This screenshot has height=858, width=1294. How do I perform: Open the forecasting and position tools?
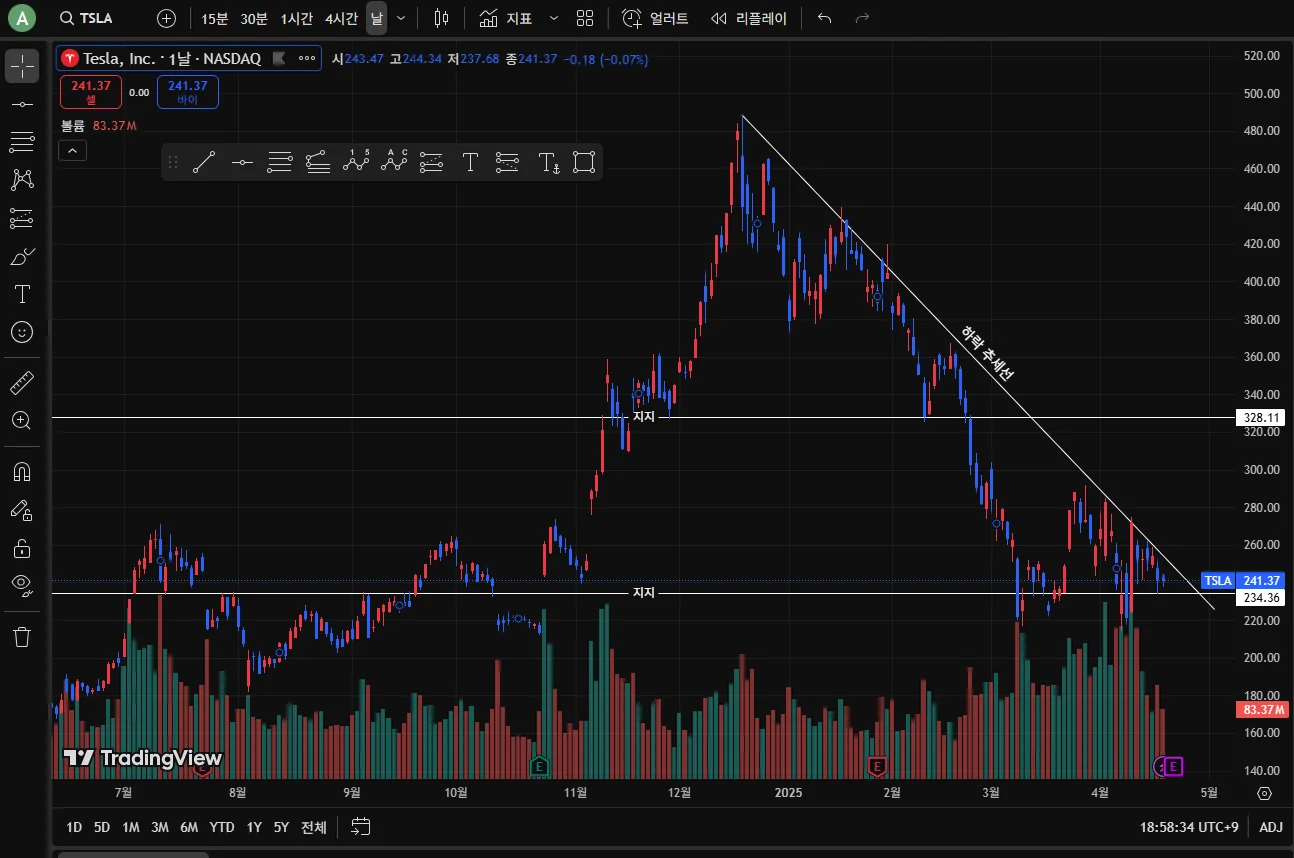pos(22,218)
